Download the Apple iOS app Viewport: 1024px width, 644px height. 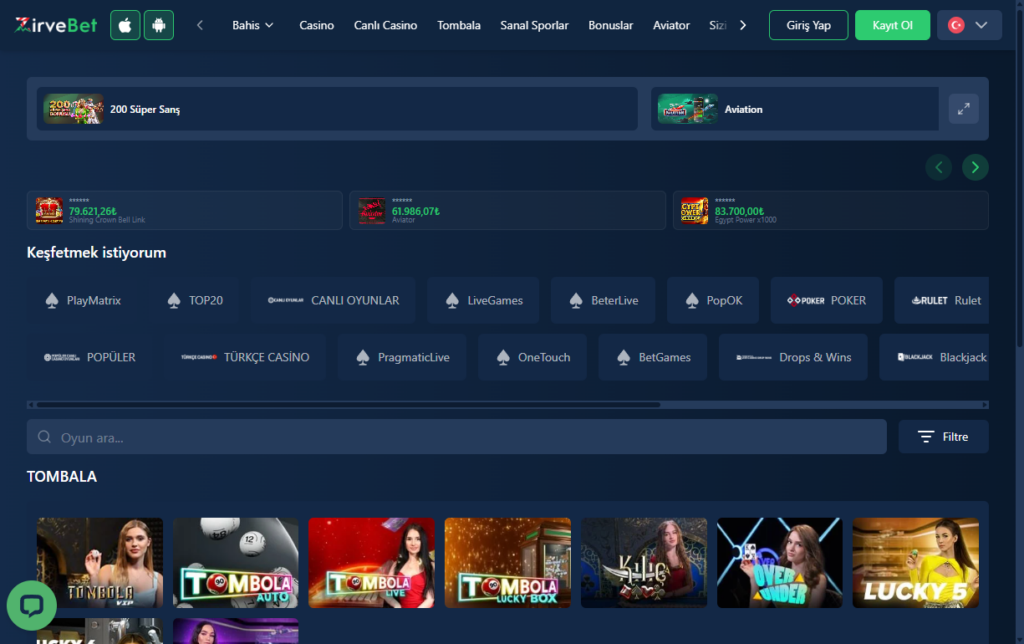[125, 25]
